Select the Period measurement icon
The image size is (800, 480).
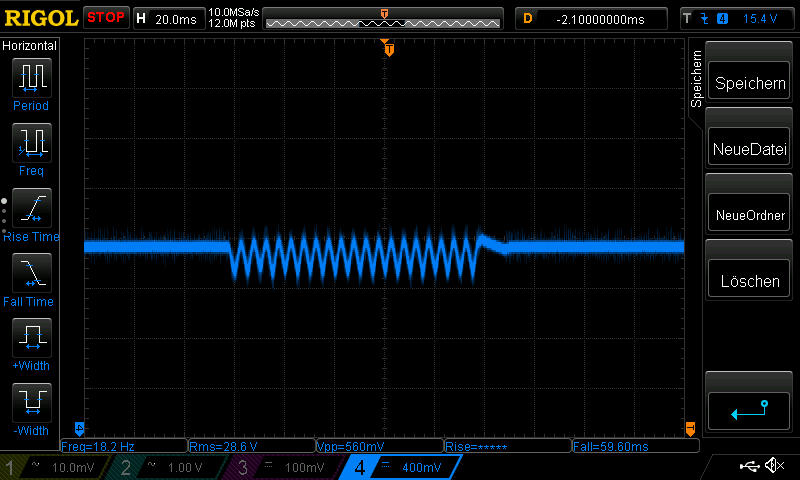32,77
